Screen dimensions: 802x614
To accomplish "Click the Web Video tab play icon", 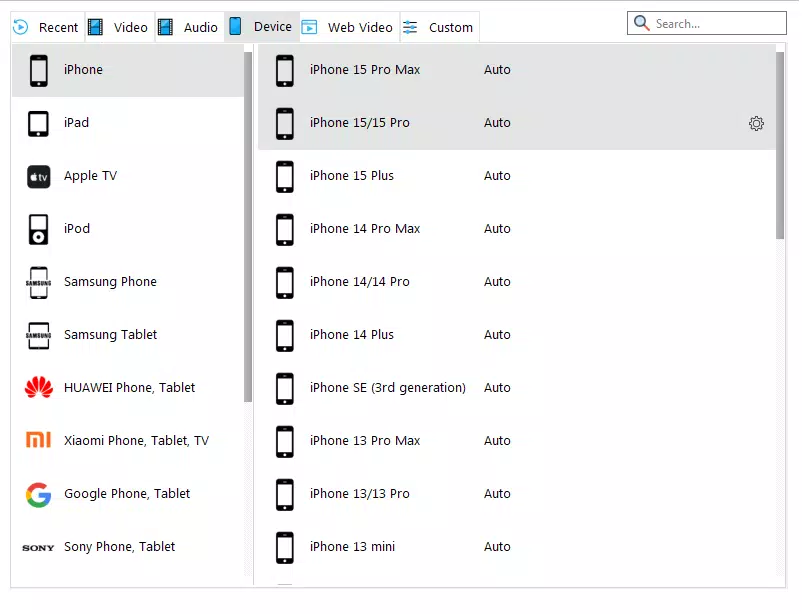I will pos(309,27).
